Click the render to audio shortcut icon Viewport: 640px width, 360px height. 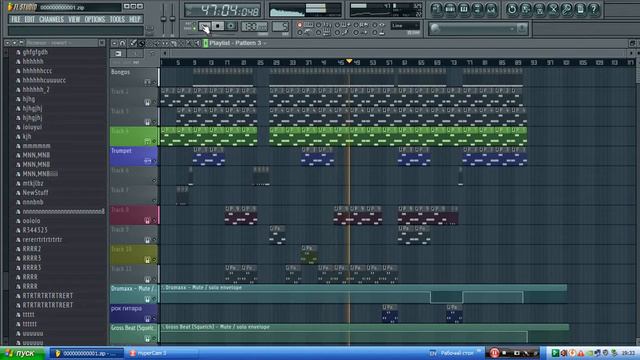pyautogui.click(x=539, y=9)
